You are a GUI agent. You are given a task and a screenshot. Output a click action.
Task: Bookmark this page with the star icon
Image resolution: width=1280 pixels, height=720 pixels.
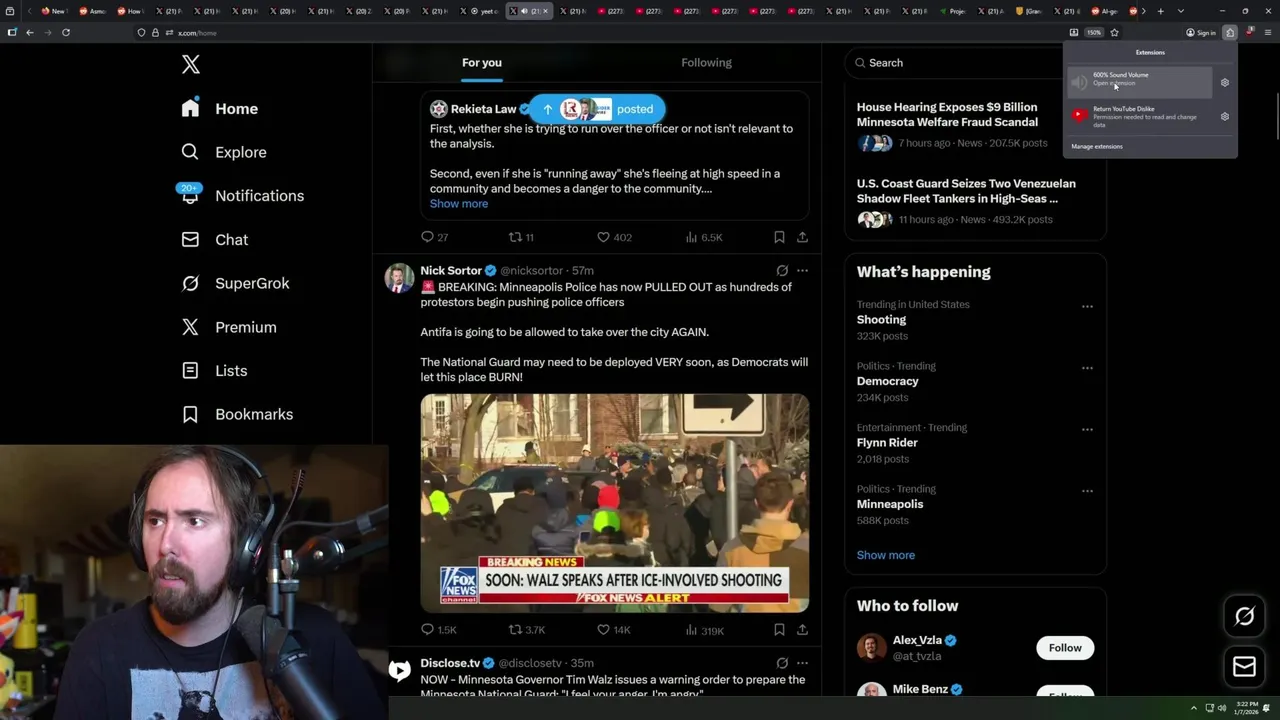(x=1114, y=32)
